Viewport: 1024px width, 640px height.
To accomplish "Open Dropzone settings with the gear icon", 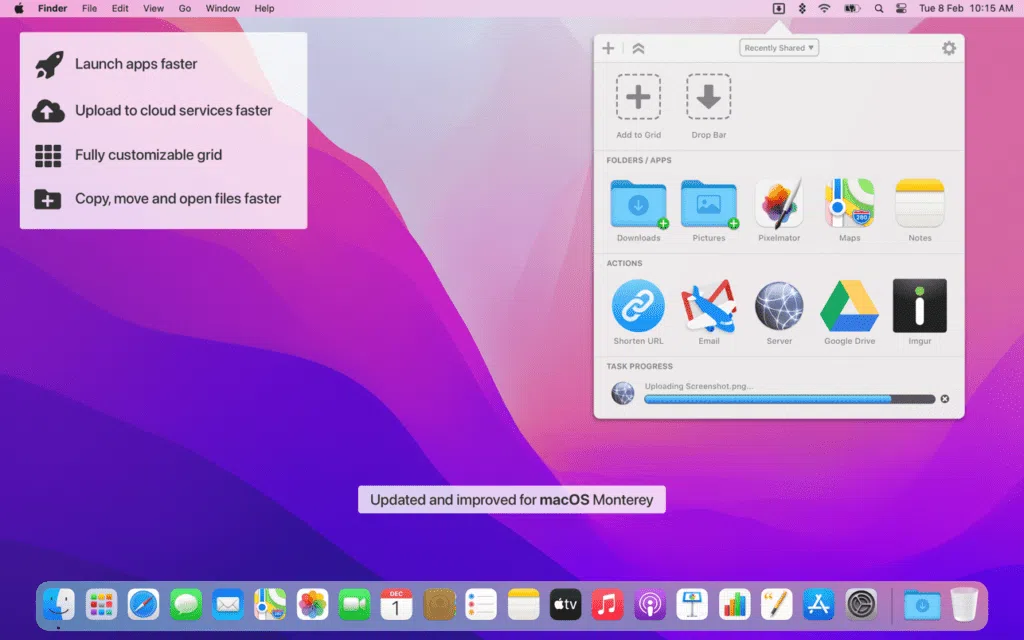I will 948,47.
